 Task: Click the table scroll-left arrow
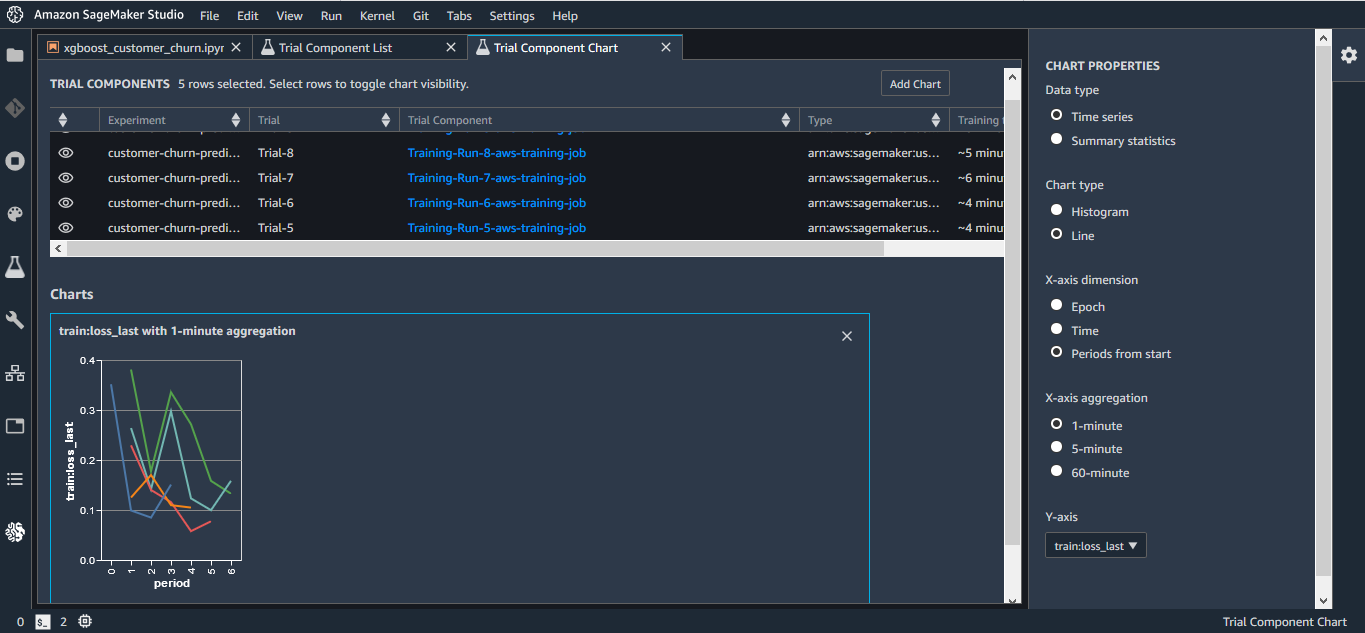58,248
